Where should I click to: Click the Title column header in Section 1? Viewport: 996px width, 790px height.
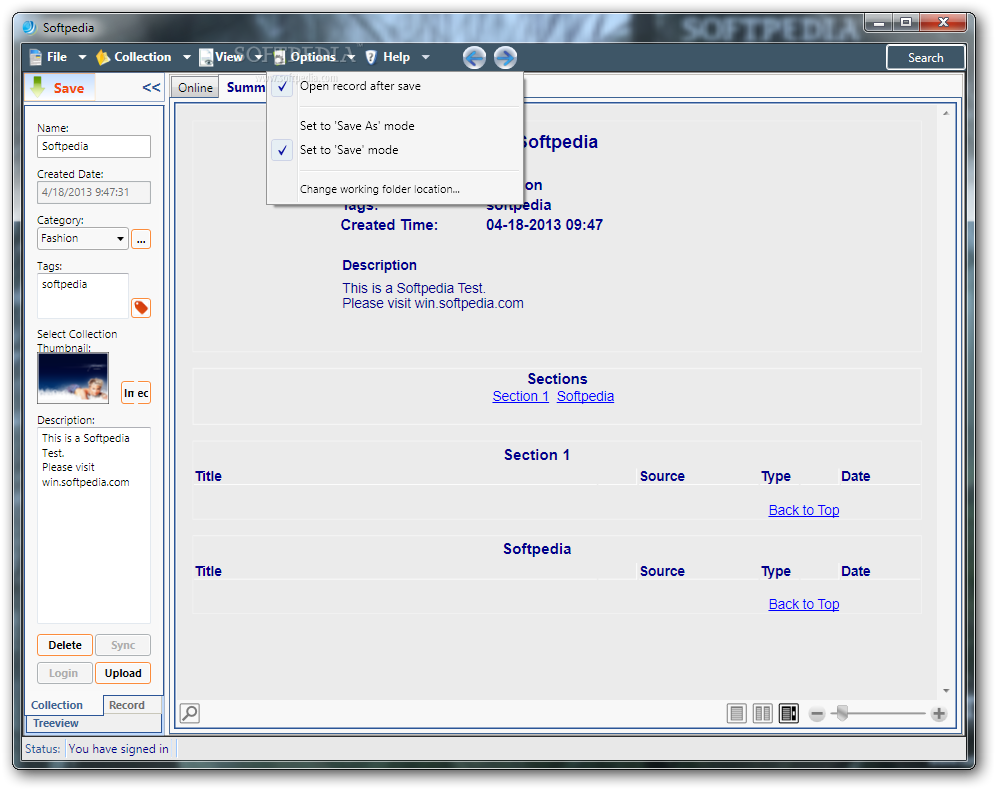[208, 476]
